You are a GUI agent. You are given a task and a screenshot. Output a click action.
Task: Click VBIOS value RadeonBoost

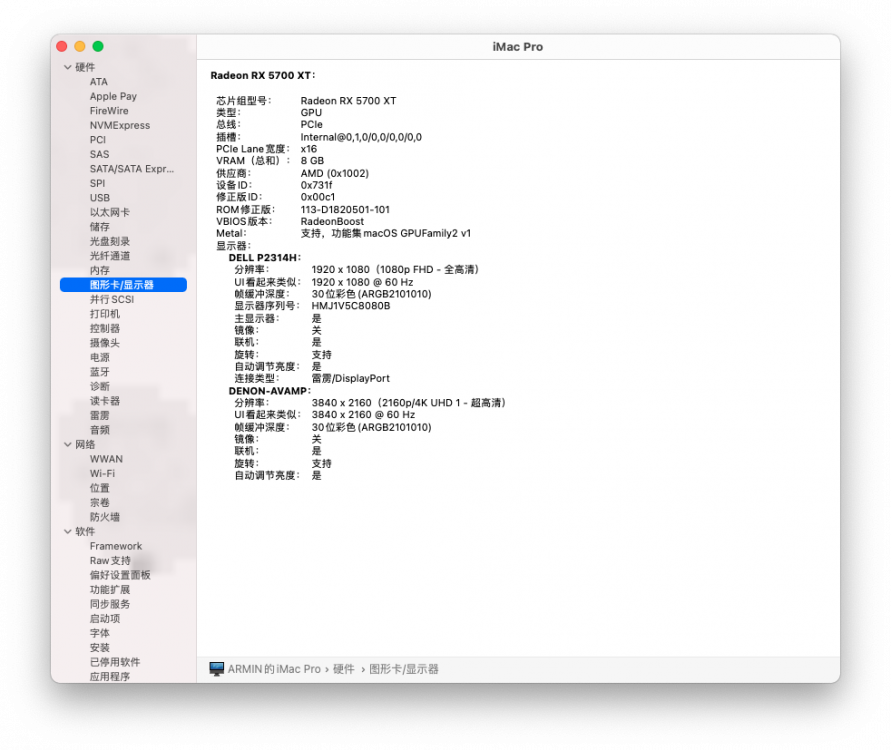pos(332,221)
